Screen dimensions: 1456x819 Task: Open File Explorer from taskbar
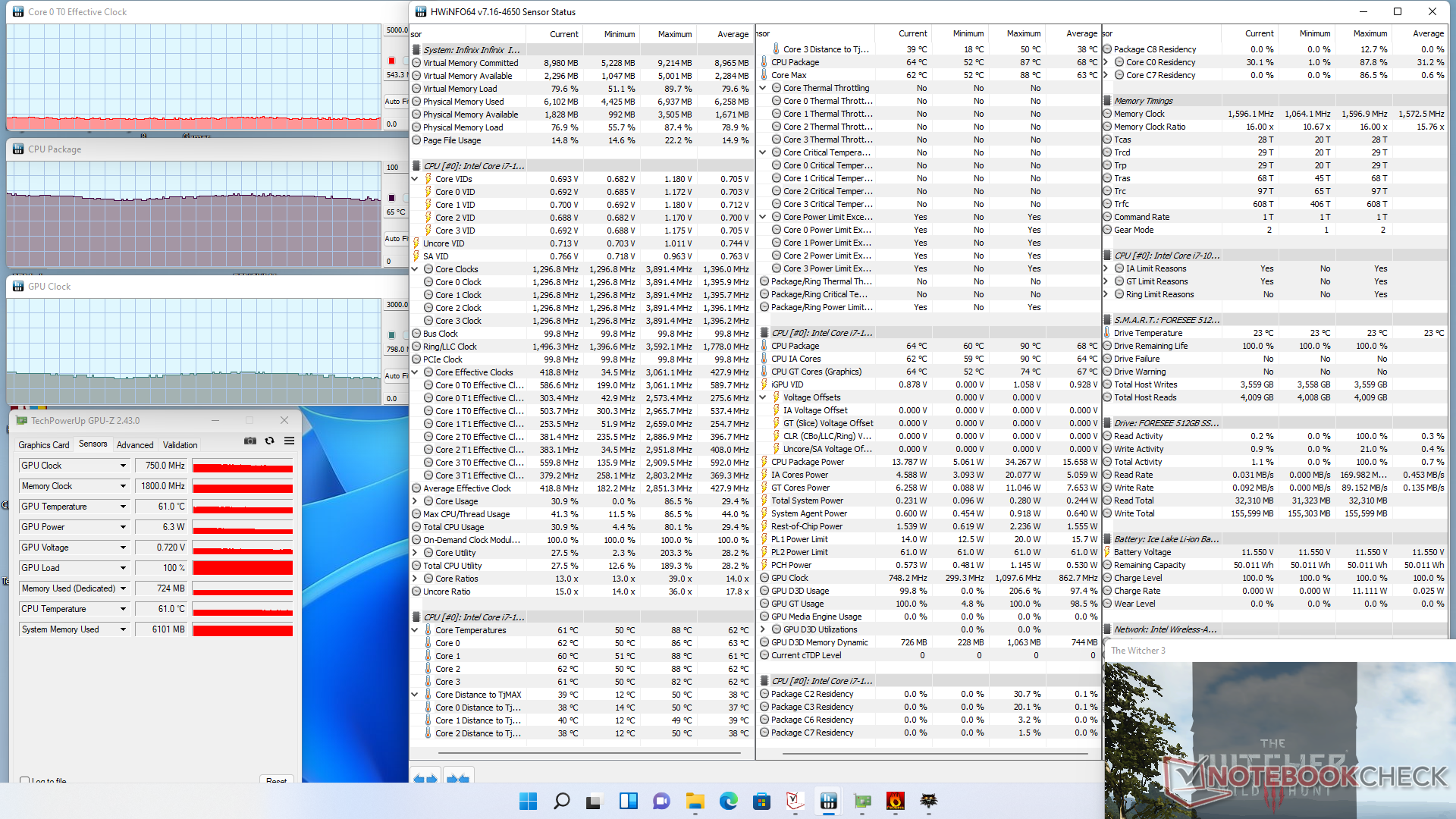pos(695,801)
